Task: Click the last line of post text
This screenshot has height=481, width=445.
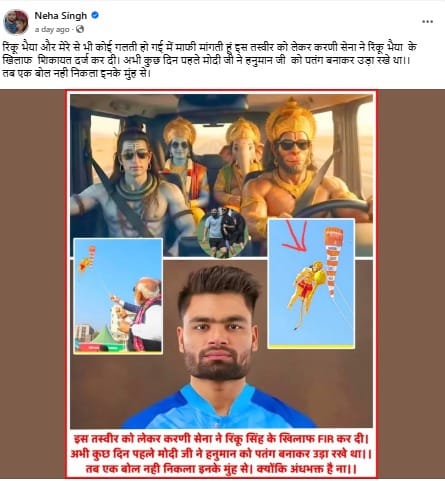Action: 76,73
